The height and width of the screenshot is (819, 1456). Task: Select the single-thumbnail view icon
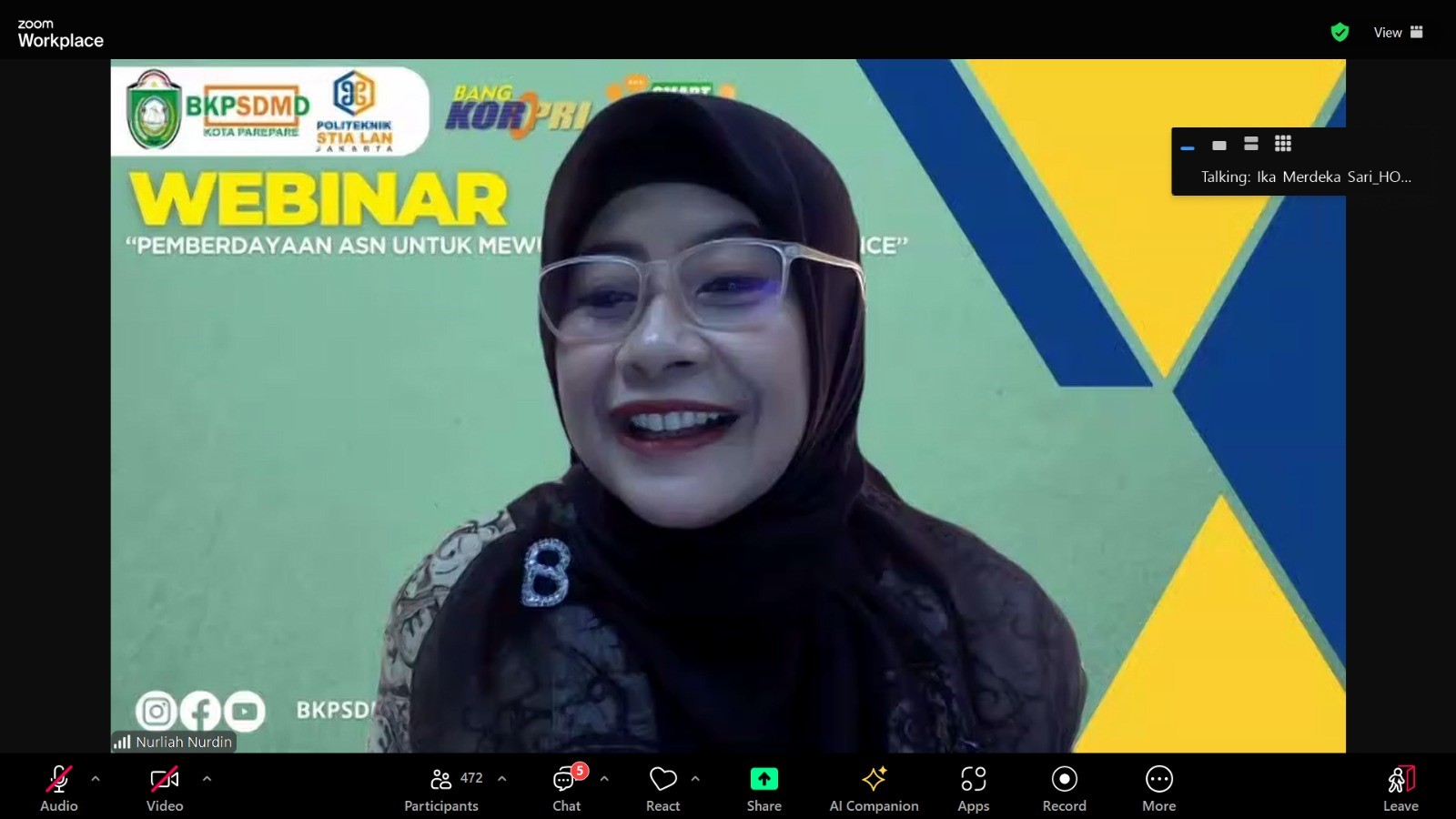1219,145
